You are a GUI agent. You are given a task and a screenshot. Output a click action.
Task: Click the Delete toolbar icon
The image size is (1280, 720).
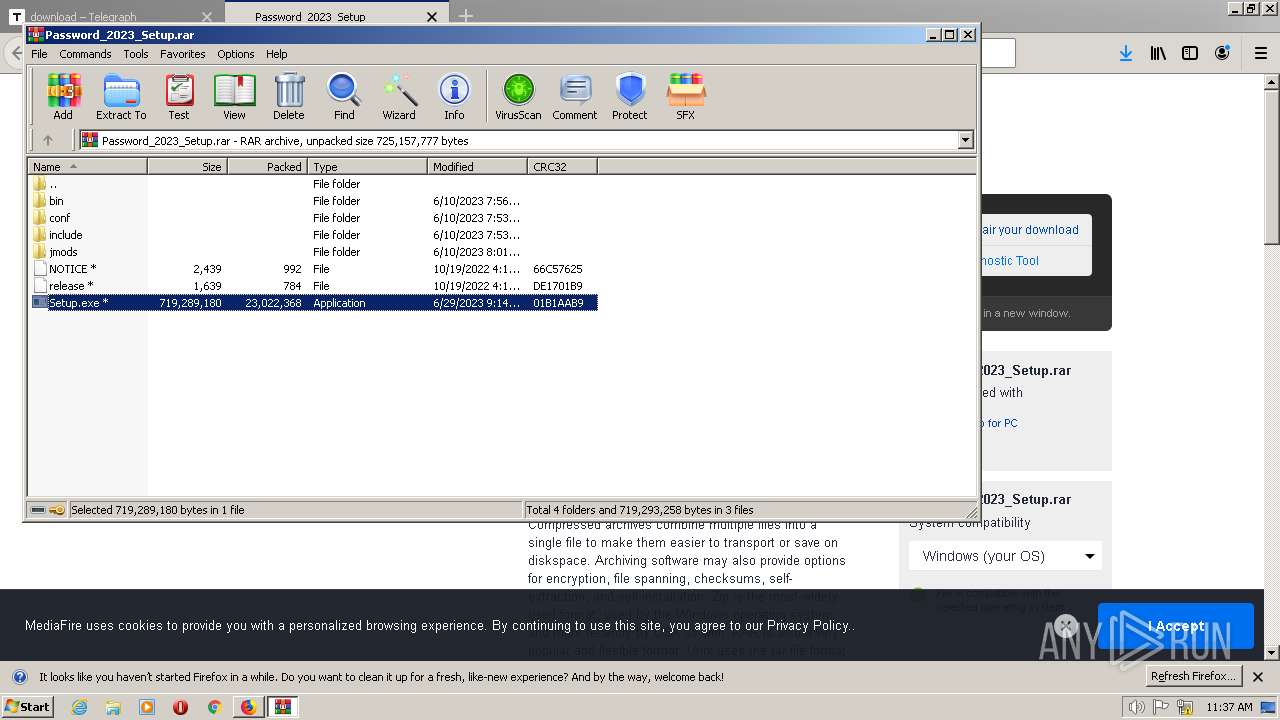289,97
